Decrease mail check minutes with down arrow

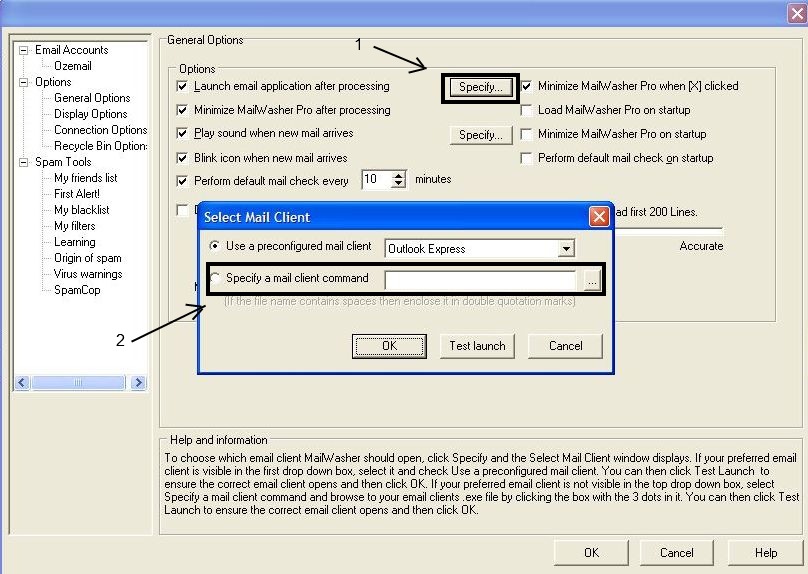(399, 184)
